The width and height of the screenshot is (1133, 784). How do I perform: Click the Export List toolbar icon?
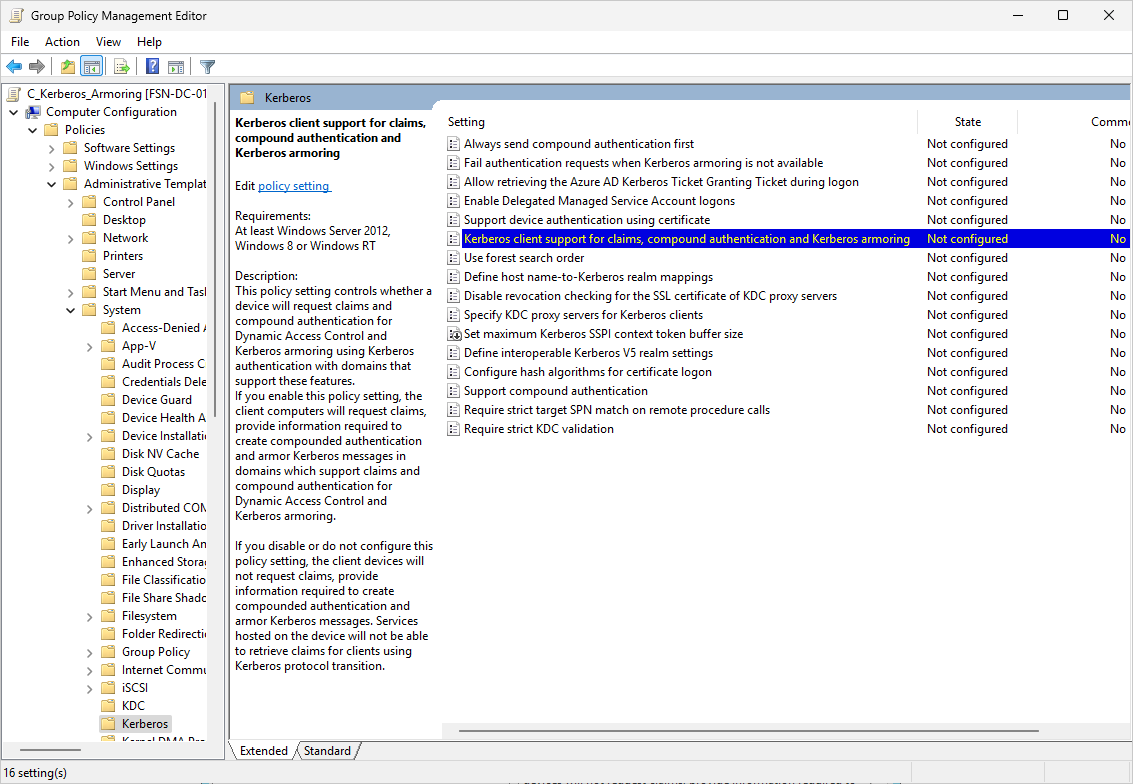122,67
